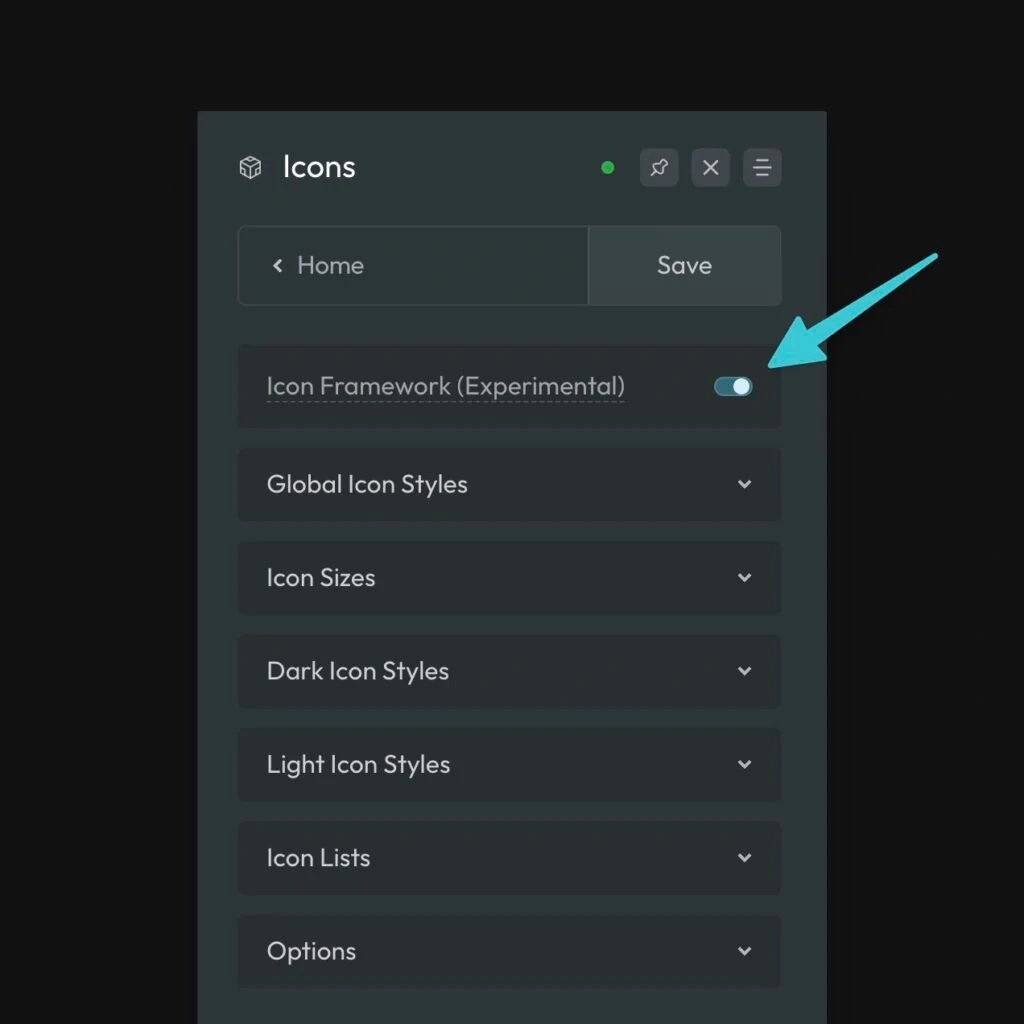
Task: Select the Options section label
Action: 311,951
